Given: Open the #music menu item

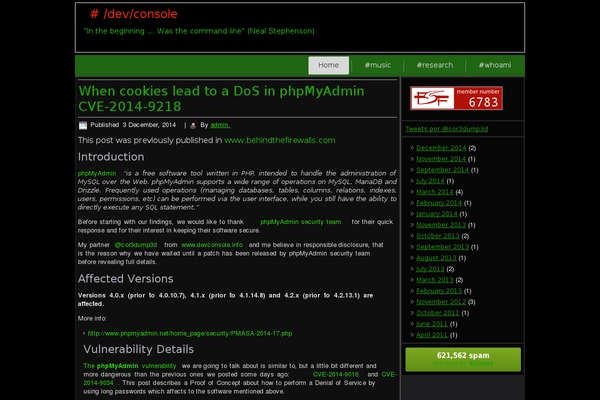Looking at the screenshot, I should (x=378, y=65).
